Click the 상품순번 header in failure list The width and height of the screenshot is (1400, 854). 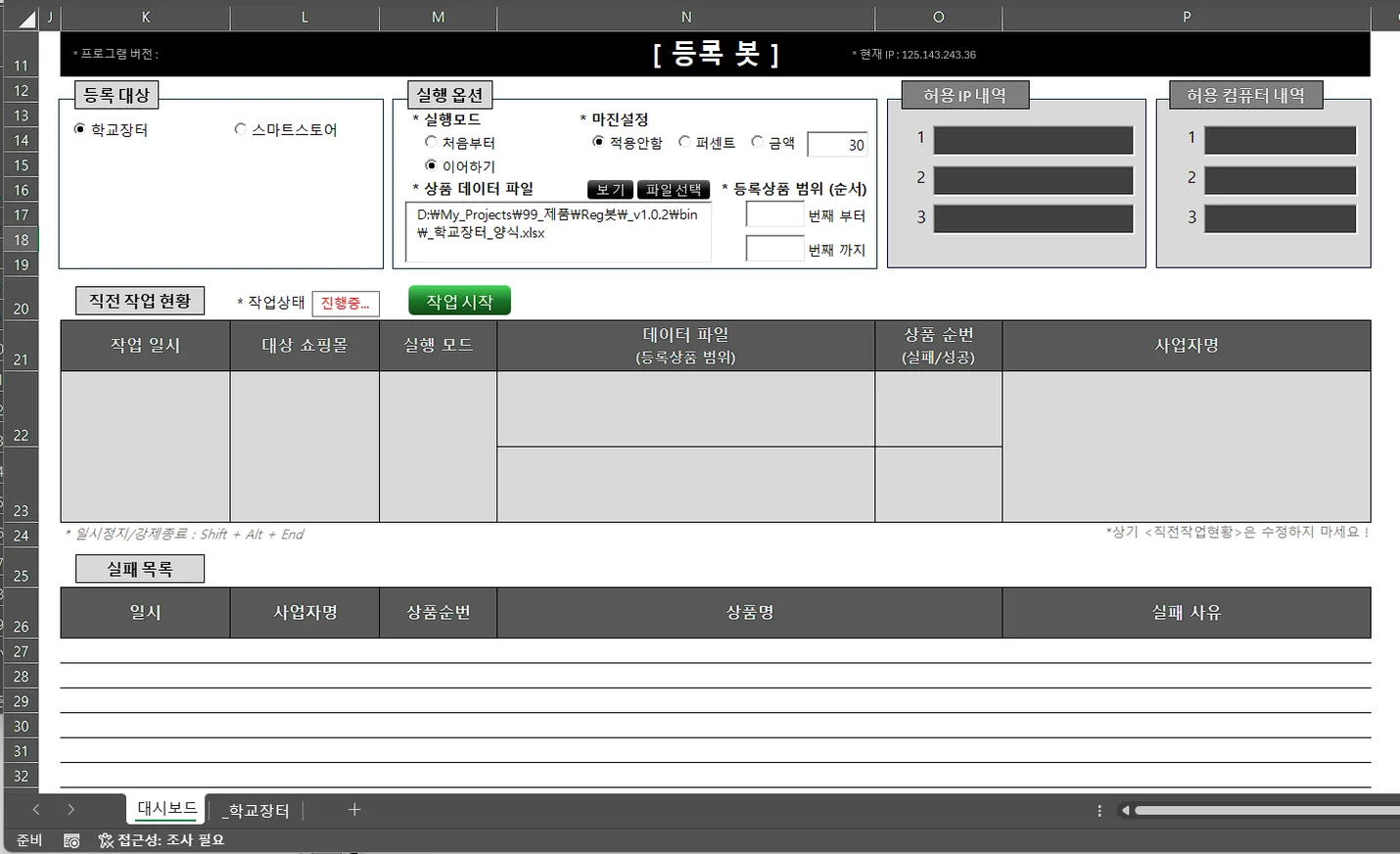click(438, 613)
